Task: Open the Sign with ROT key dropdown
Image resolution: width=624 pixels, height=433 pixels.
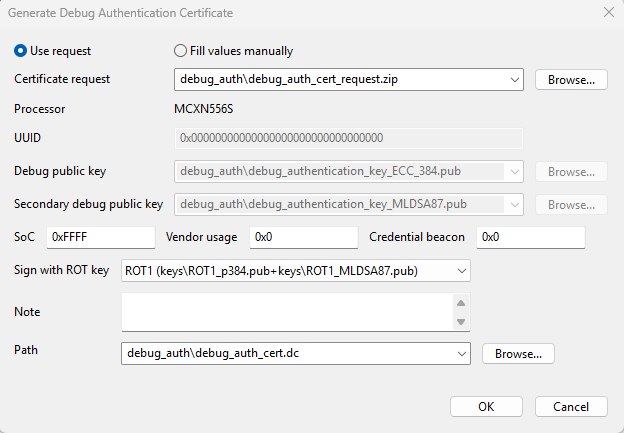Action: pyautogui.click(x=460, y=270)
